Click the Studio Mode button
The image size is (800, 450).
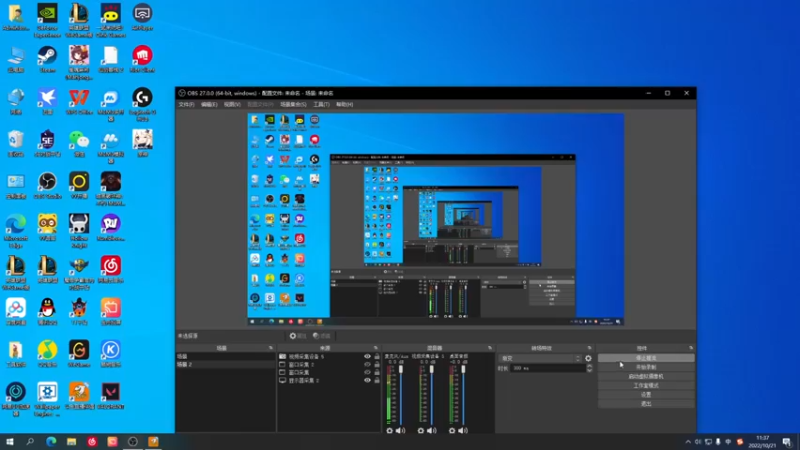(646, 386)
